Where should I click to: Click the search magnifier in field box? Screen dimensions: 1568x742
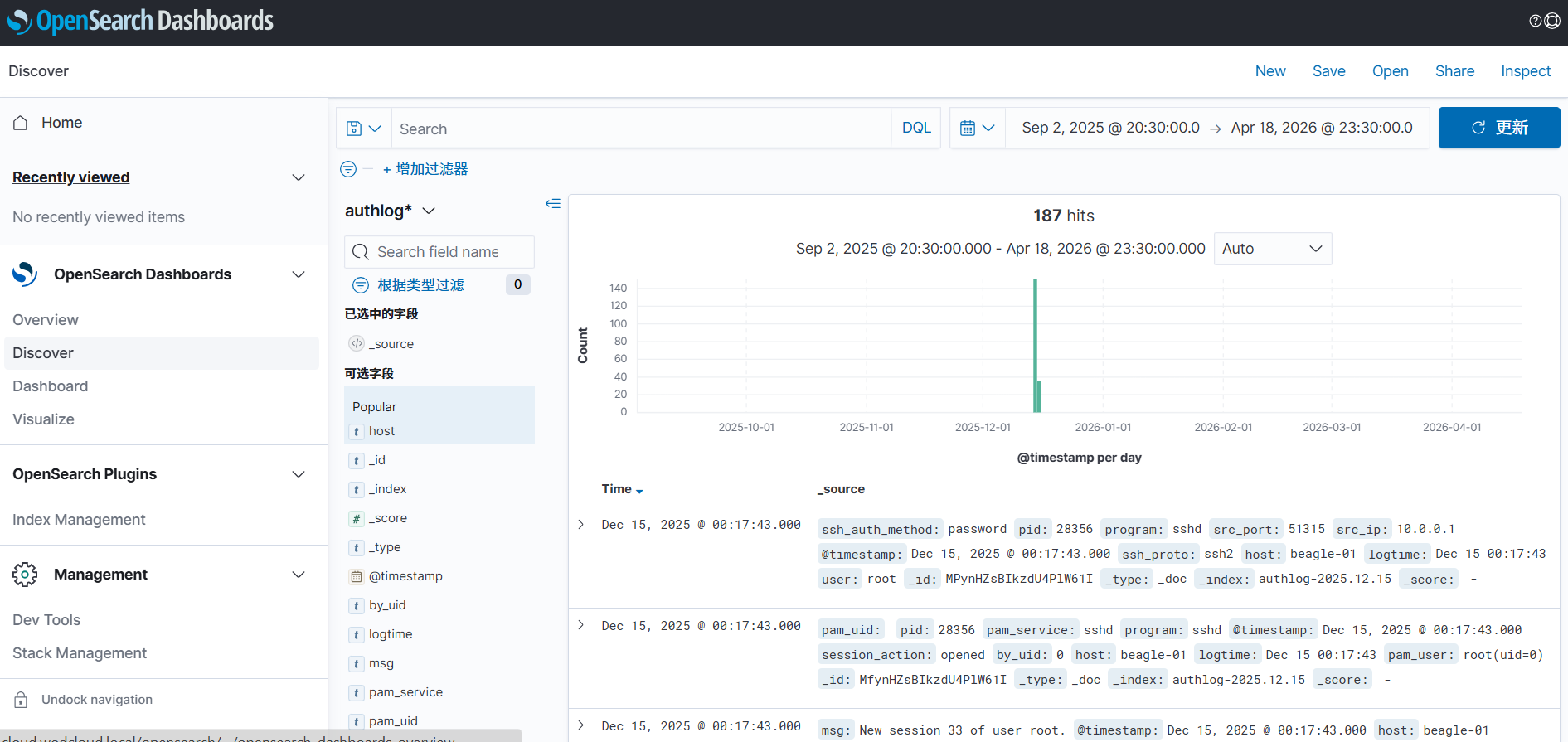(x=361, y=252)
